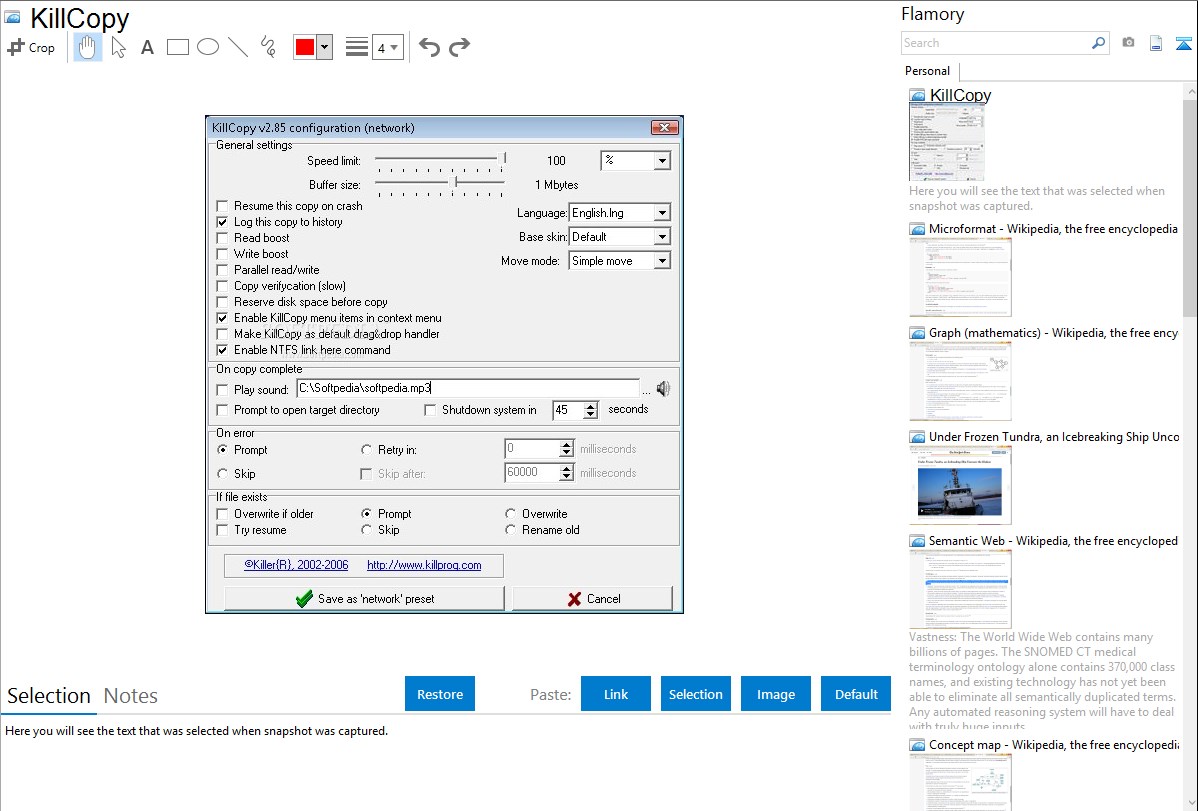Select the straight line tool

pyautogui.click(x=238, y=47)
